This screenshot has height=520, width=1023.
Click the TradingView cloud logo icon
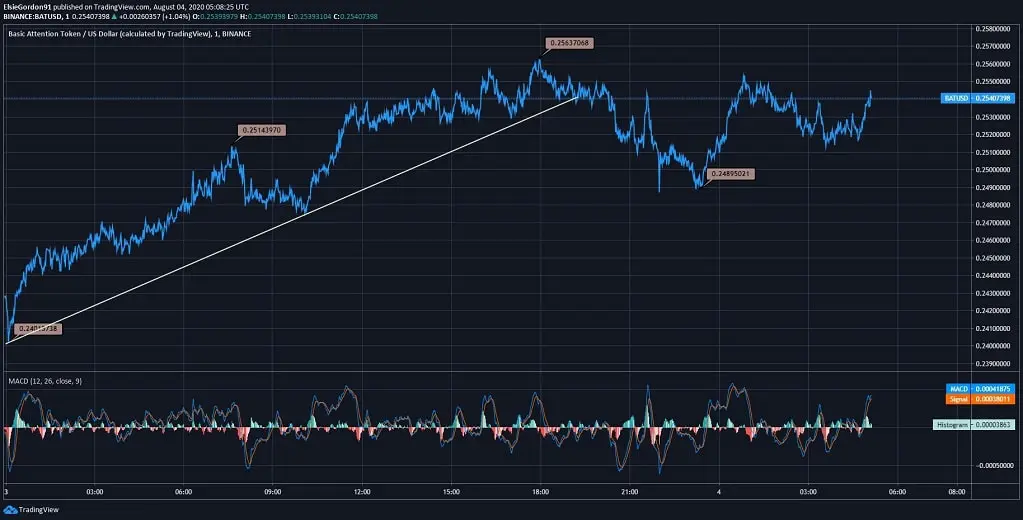[x=10, y=510]
